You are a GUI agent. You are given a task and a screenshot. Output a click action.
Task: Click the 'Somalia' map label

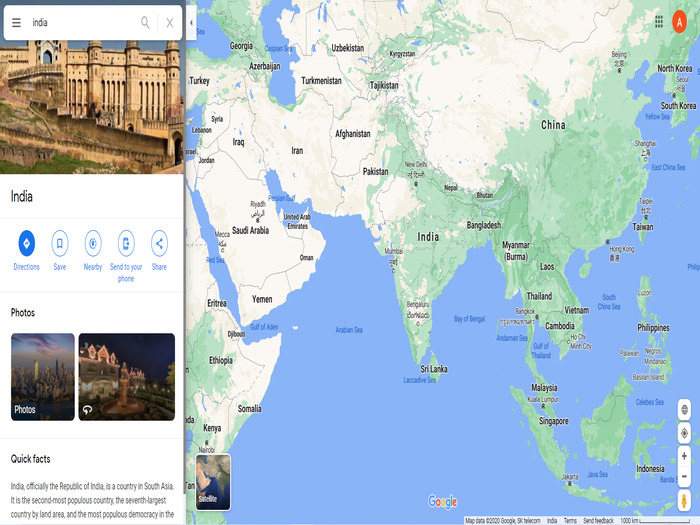tap(250, 408)
